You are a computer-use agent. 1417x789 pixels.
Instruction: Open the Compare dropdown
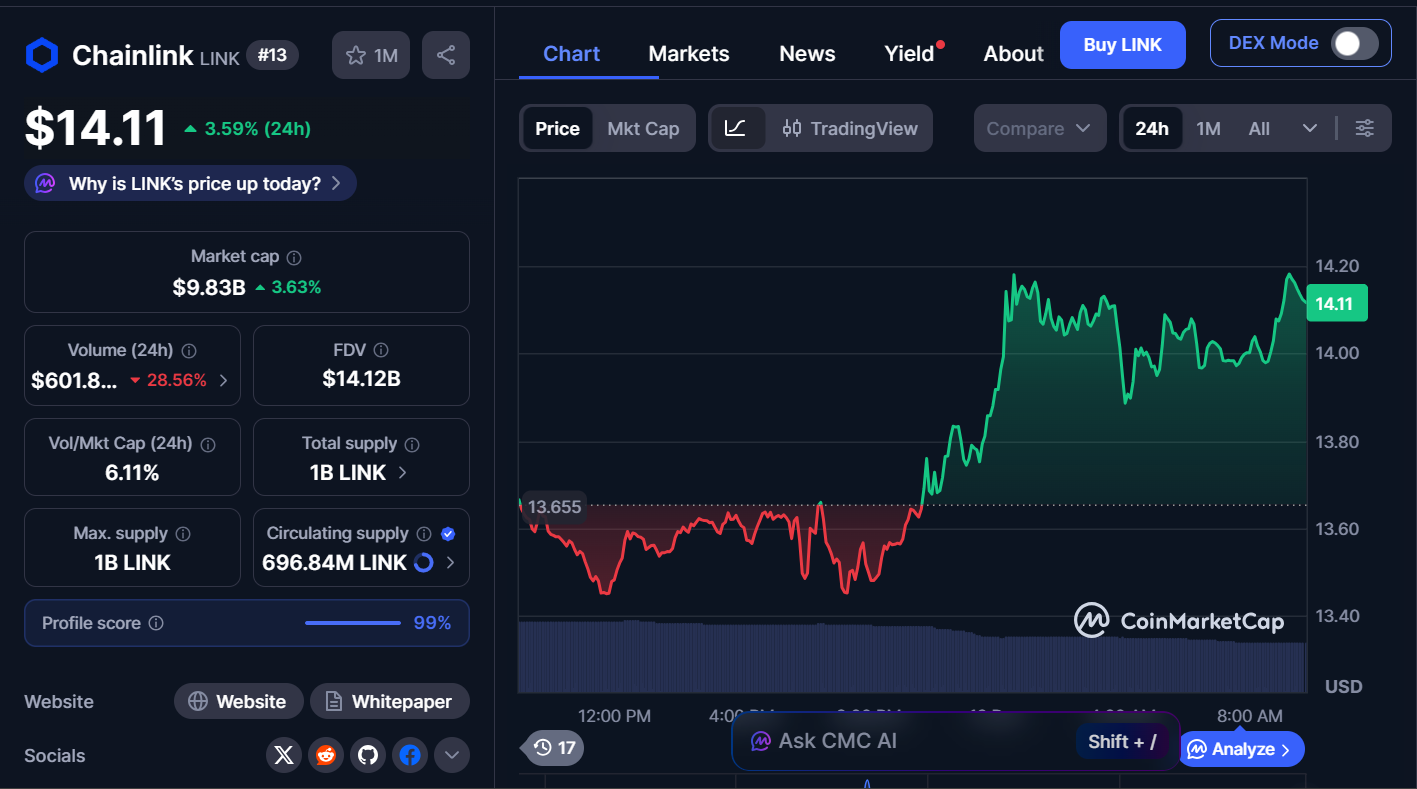1039,128
